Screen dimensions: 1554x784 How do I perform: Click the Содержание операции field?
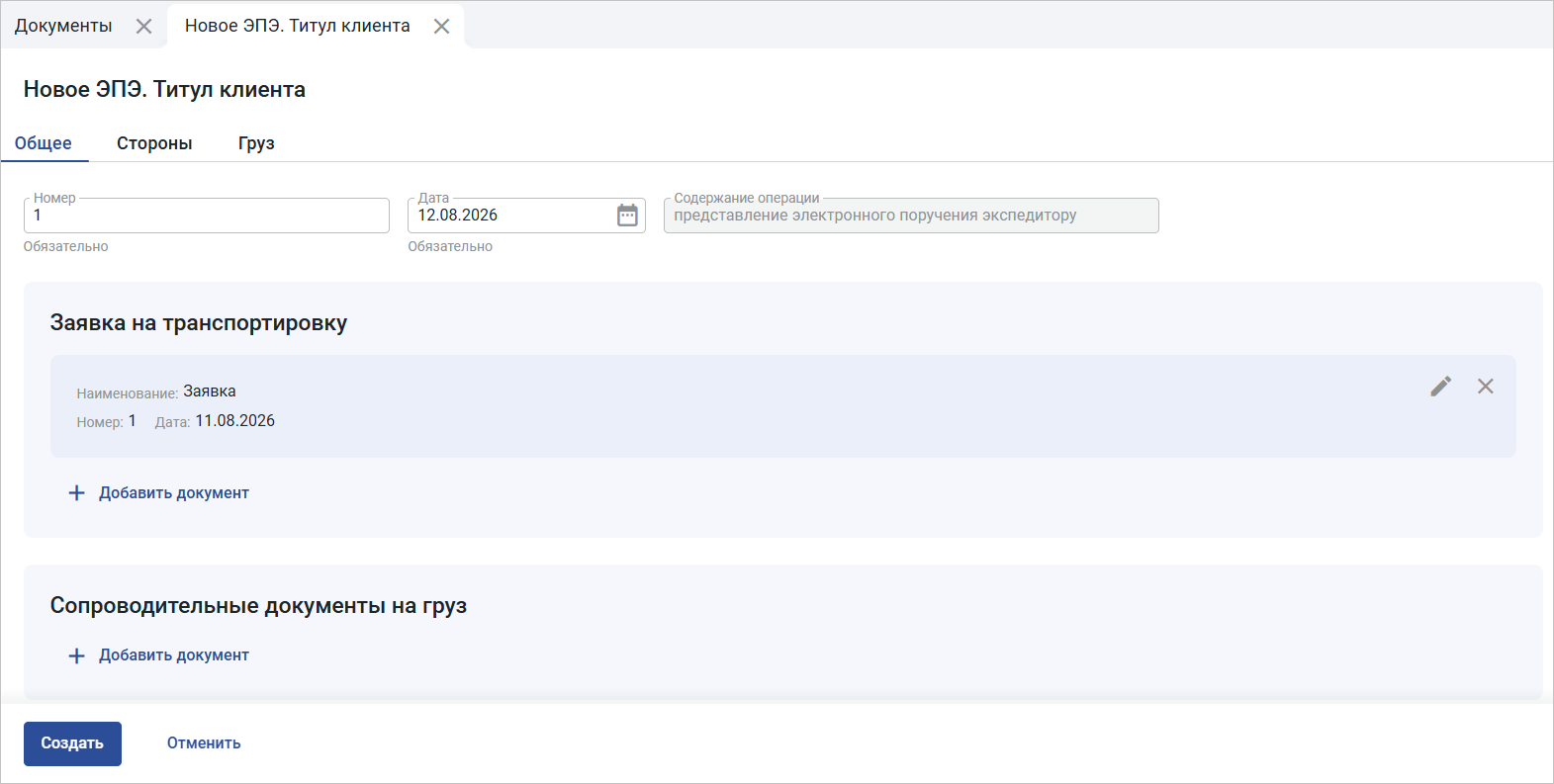911,216
